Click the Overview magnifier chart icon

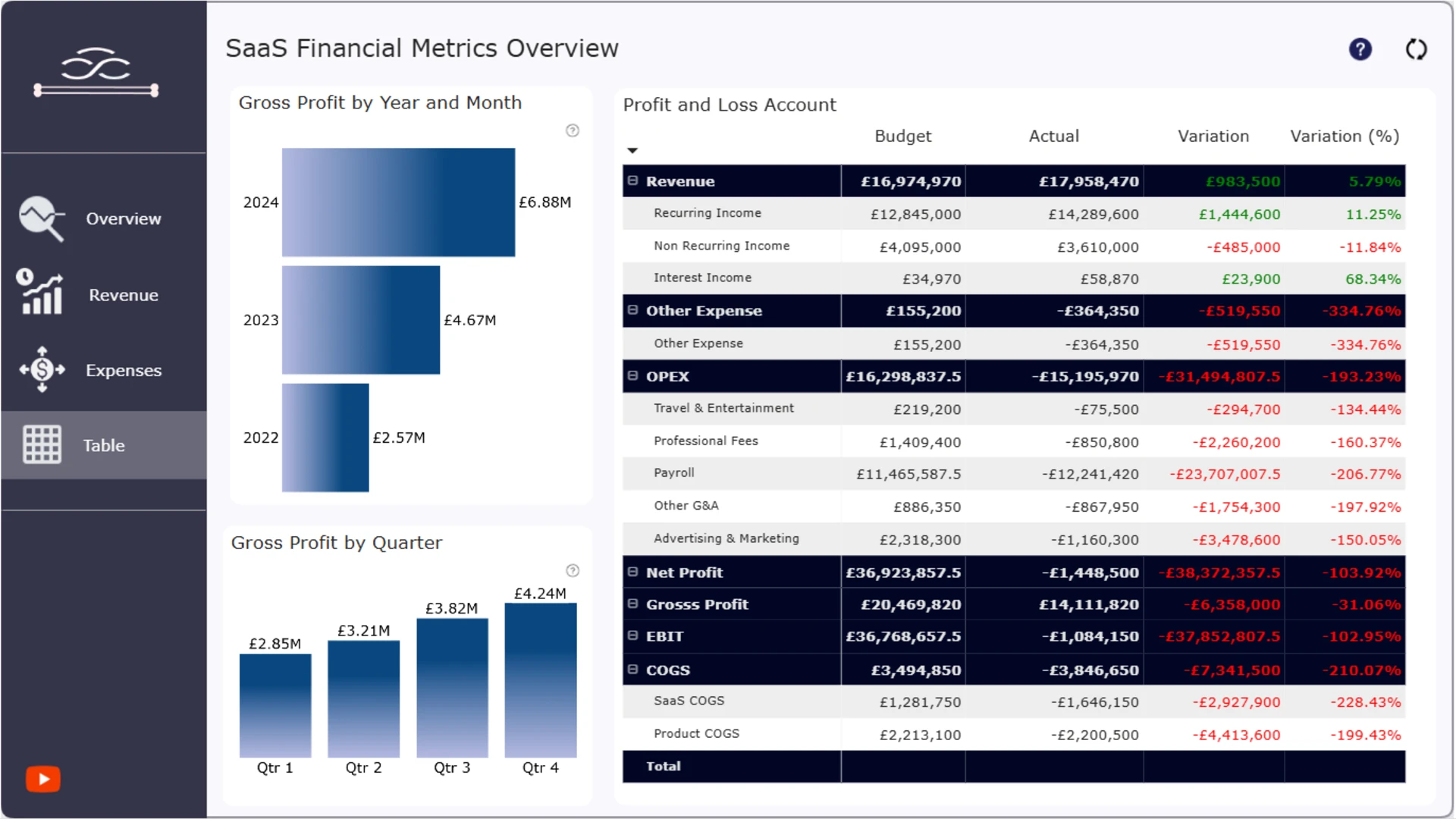pyautogui.click(x=42, y=218)
